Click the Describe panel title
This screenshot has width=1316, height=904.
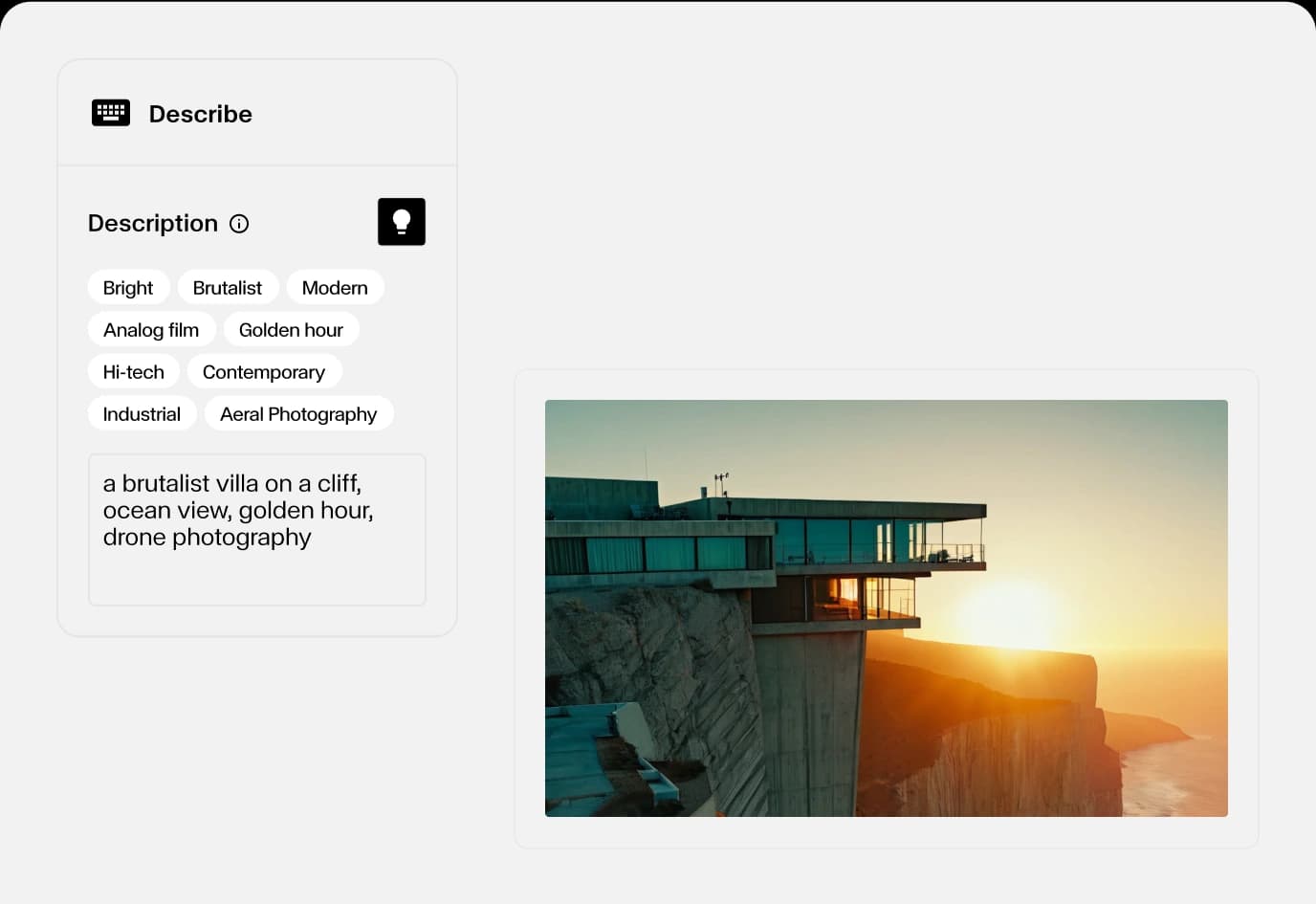(200, 114)
